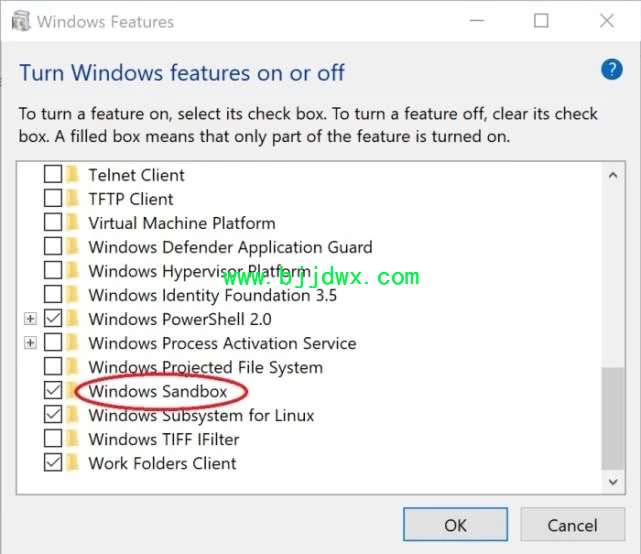Select Windows Identity Foundation 3.5 label

[213, 295]
